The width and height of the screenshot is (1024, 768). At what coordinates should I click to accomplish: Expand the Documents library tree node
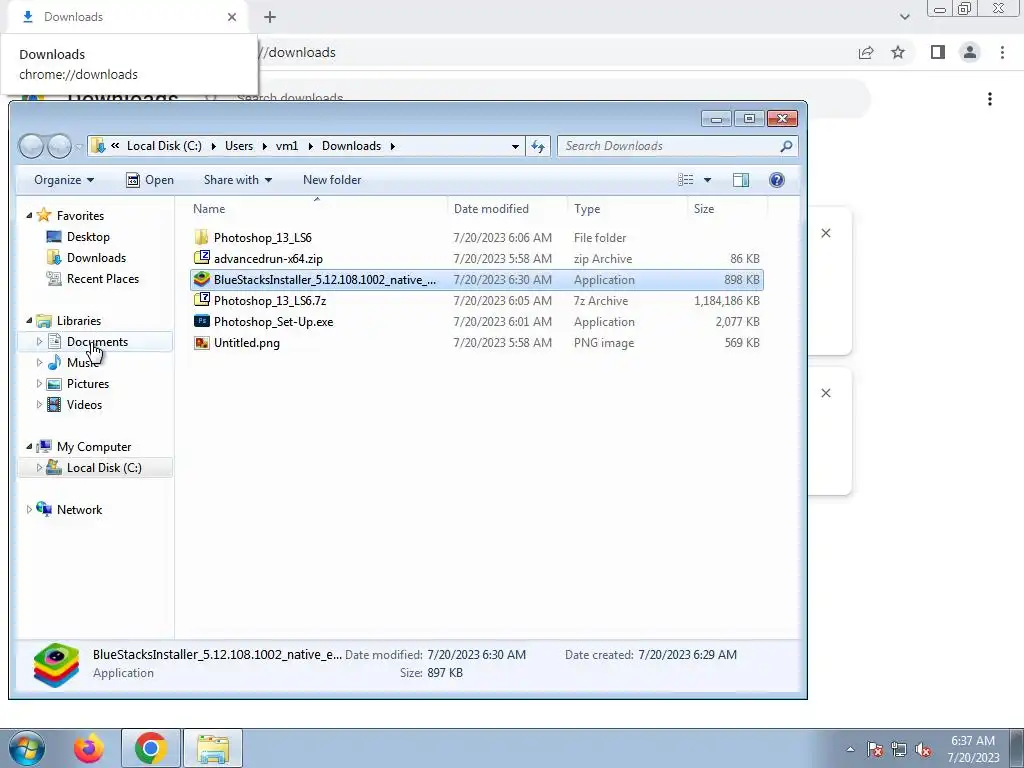click(x=39, y=342)
